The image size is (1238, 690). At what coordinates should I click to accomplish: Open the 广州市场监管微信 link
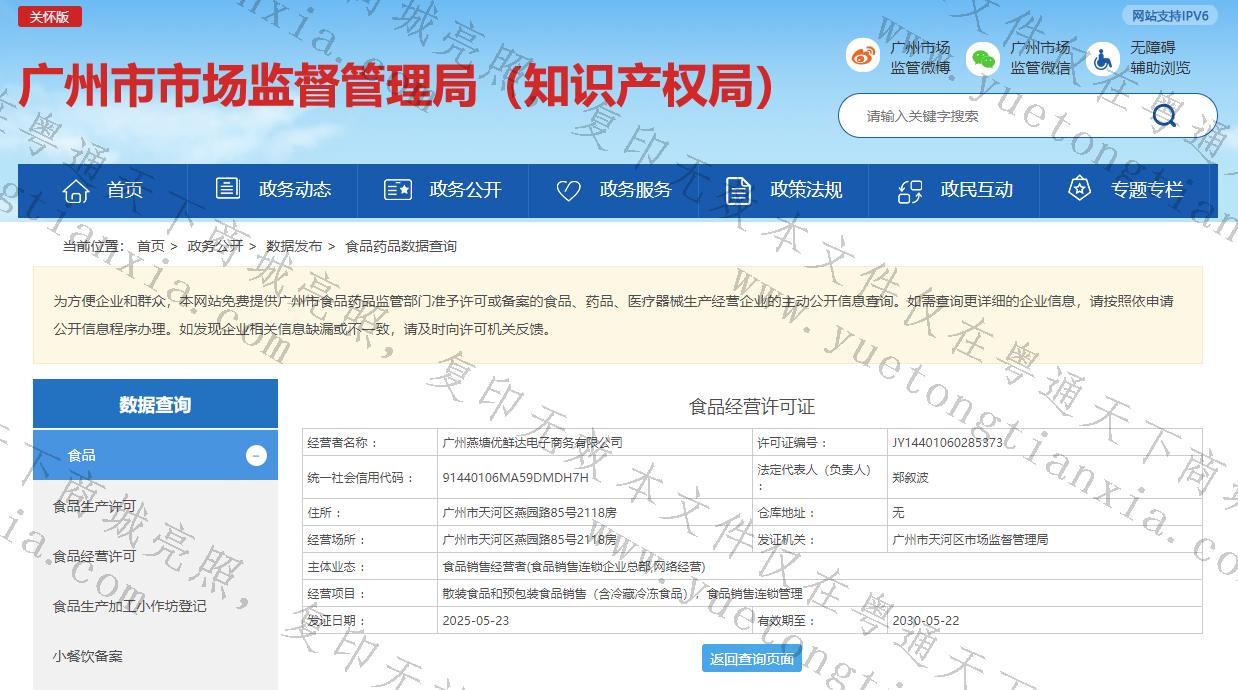1040,58
